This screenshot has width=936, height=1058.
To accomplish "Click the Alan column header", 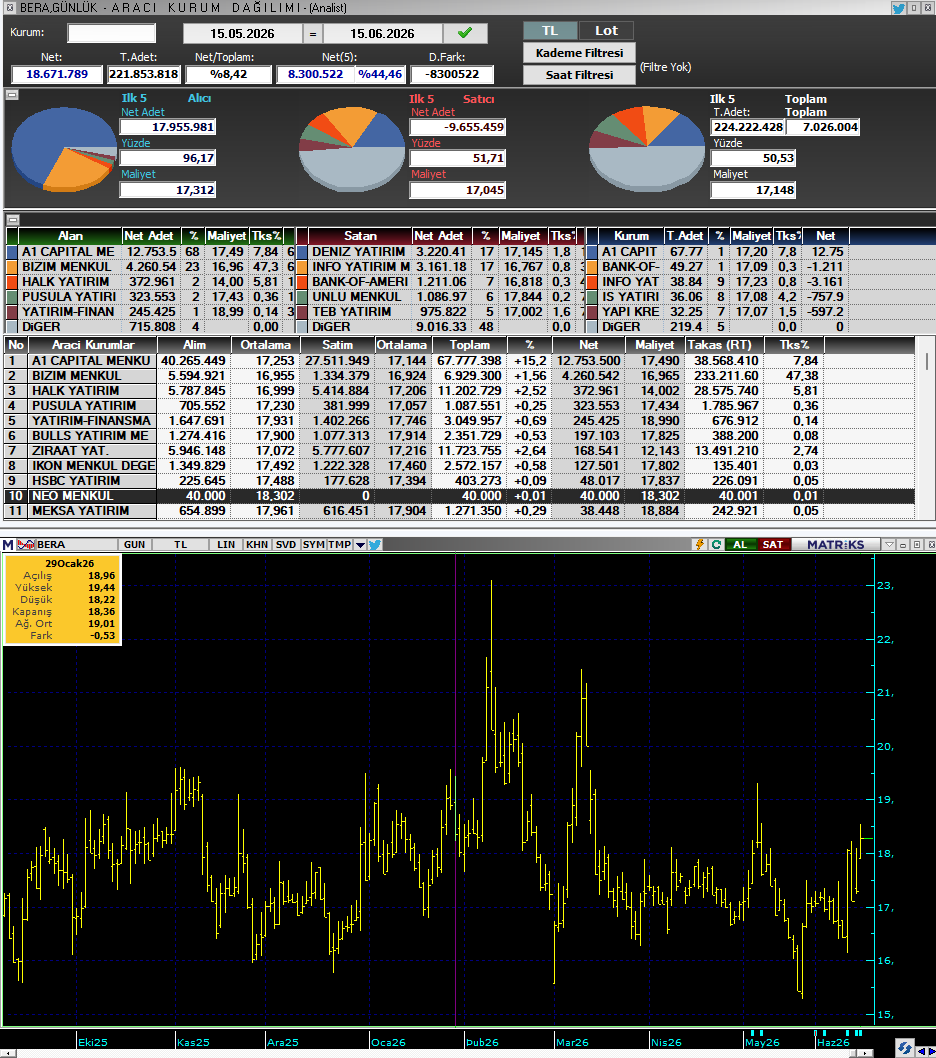I will [x=70, y=236].
